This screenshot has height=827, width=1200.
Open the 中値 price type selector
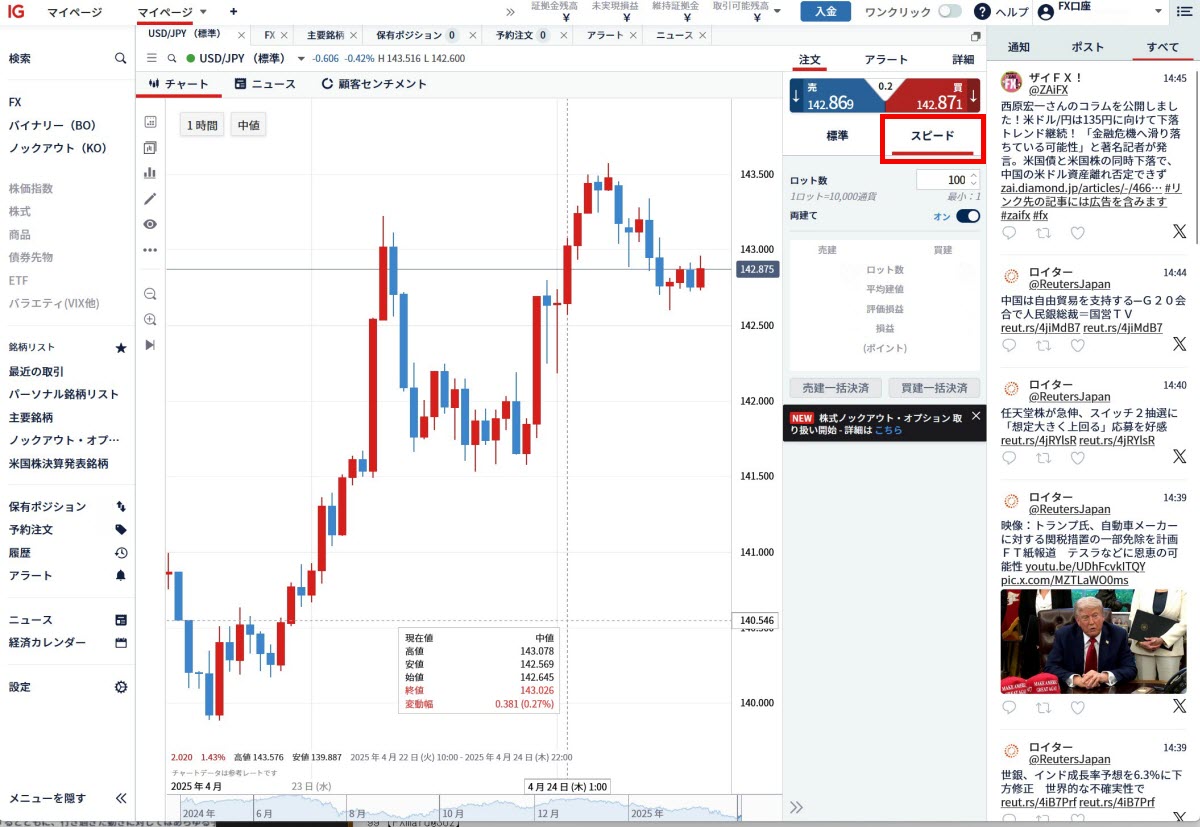(x=248, y=125)
